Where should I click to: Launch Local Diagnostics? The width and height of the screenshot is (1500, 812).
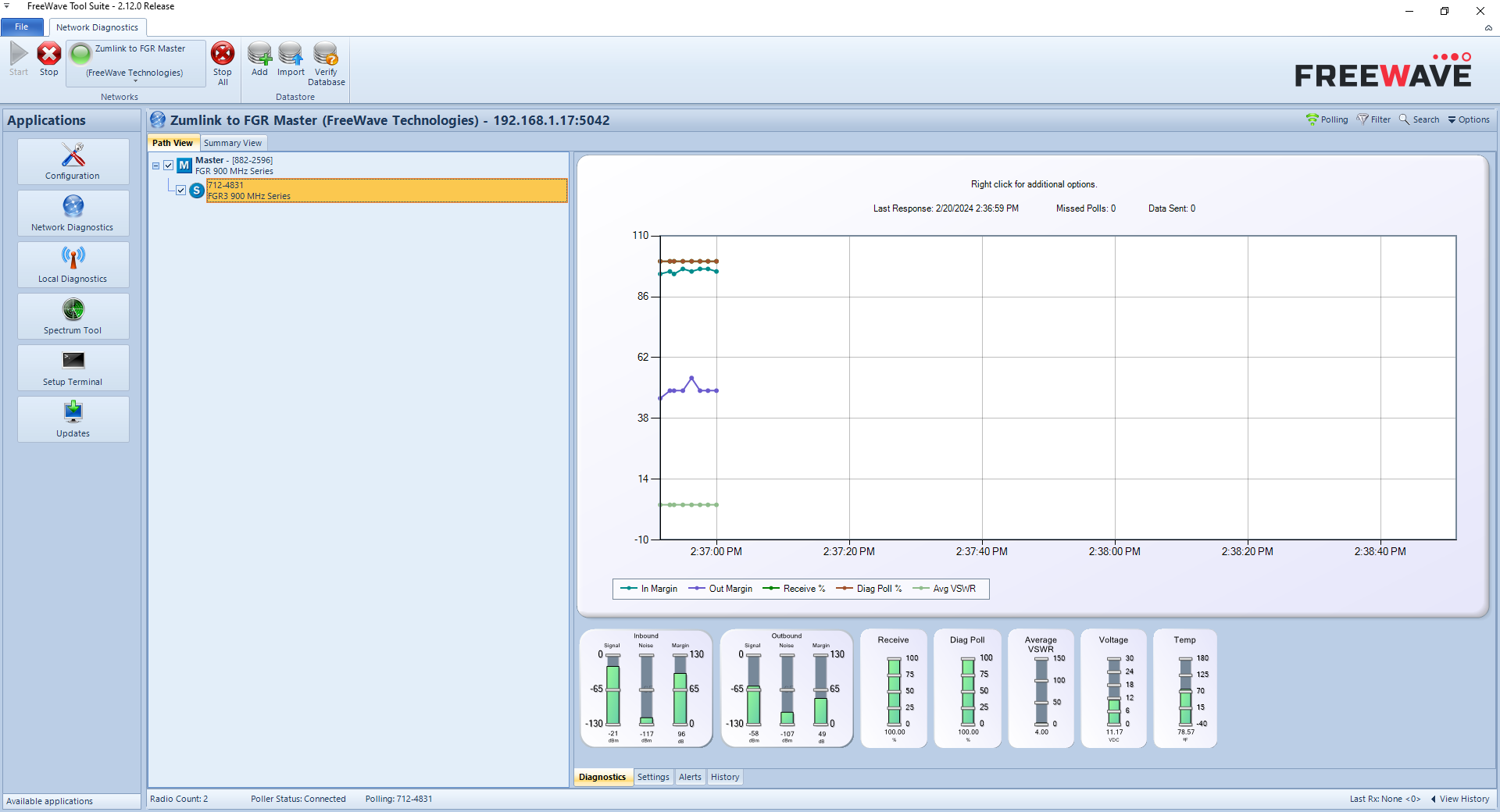(73, 265)
